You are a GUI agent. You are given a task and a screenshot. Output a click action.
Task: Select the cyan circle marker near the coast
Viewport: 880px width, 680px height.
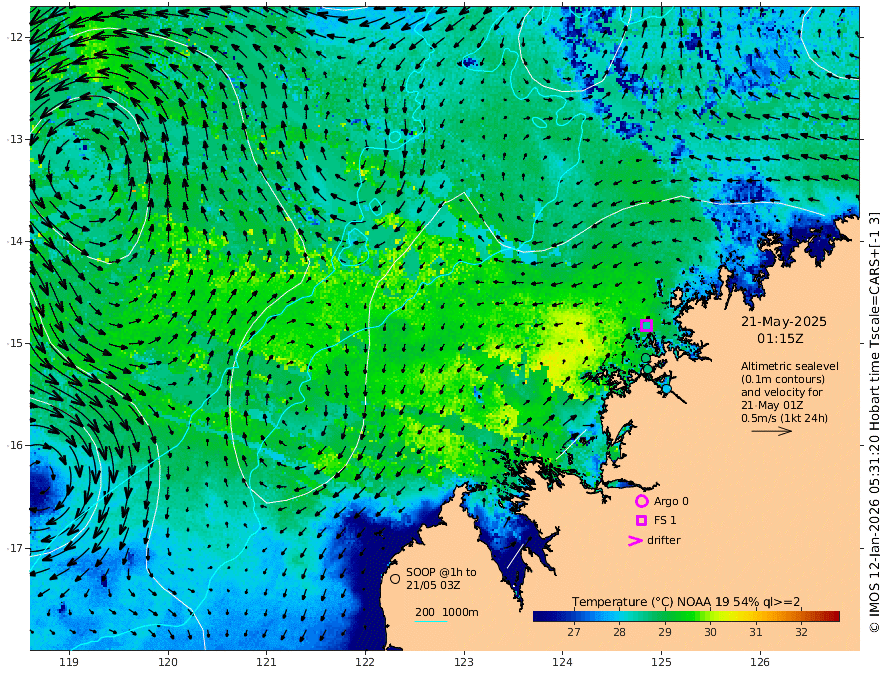click(x=666, y=388)
